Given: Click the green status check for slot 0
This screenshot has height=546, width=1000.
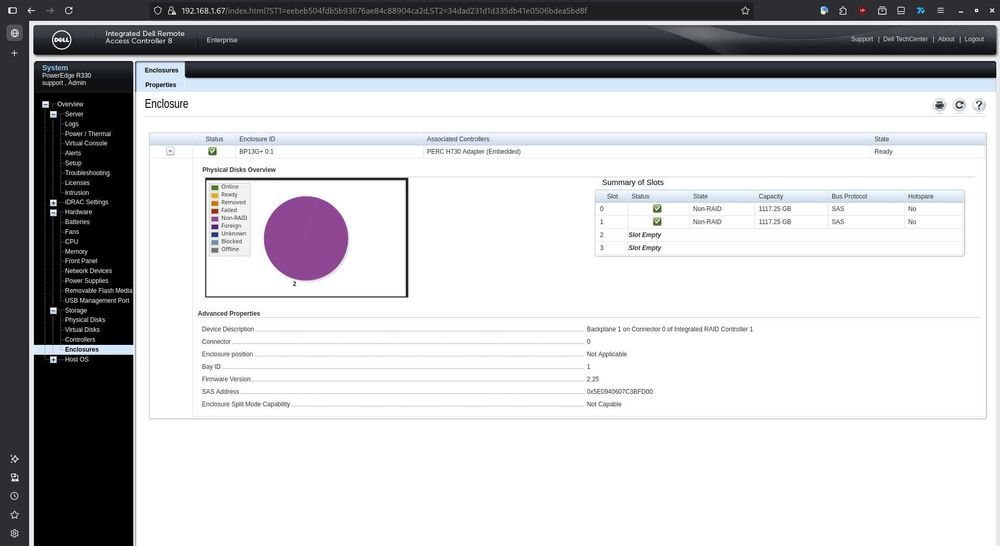Looking at the screenshot, I should 657,209.
